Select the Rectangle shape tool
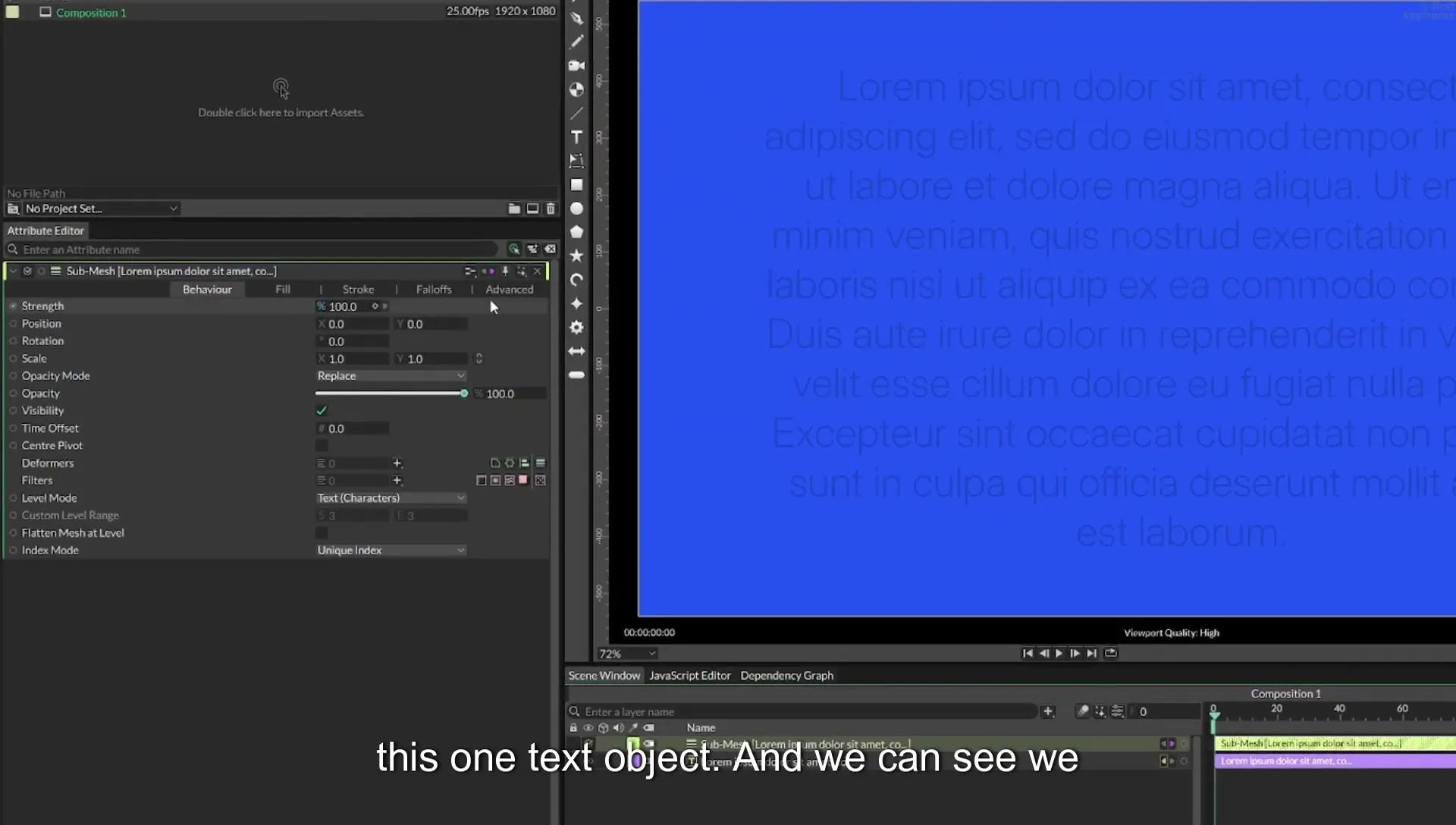Image resolution: width=1456 pixels, height=825 pixels. (x=576, y=184)
